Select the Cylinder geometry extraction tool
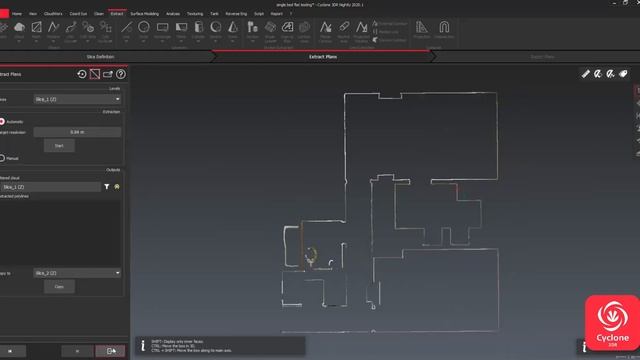Screen dimensions: 640x360 pos(198,27)
